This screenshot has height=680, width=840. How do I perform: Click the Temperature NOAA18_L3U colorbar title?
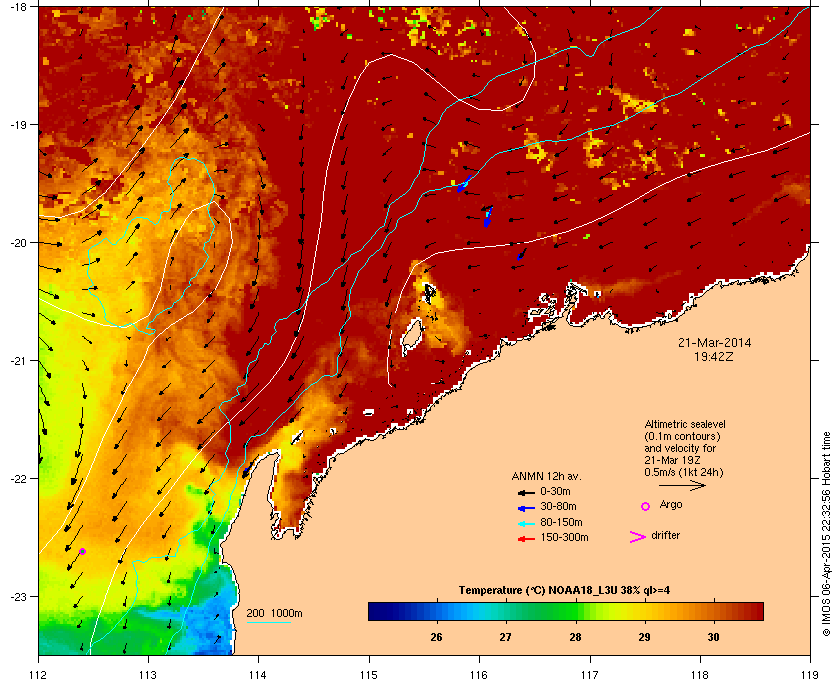click(x=564, y=591)
